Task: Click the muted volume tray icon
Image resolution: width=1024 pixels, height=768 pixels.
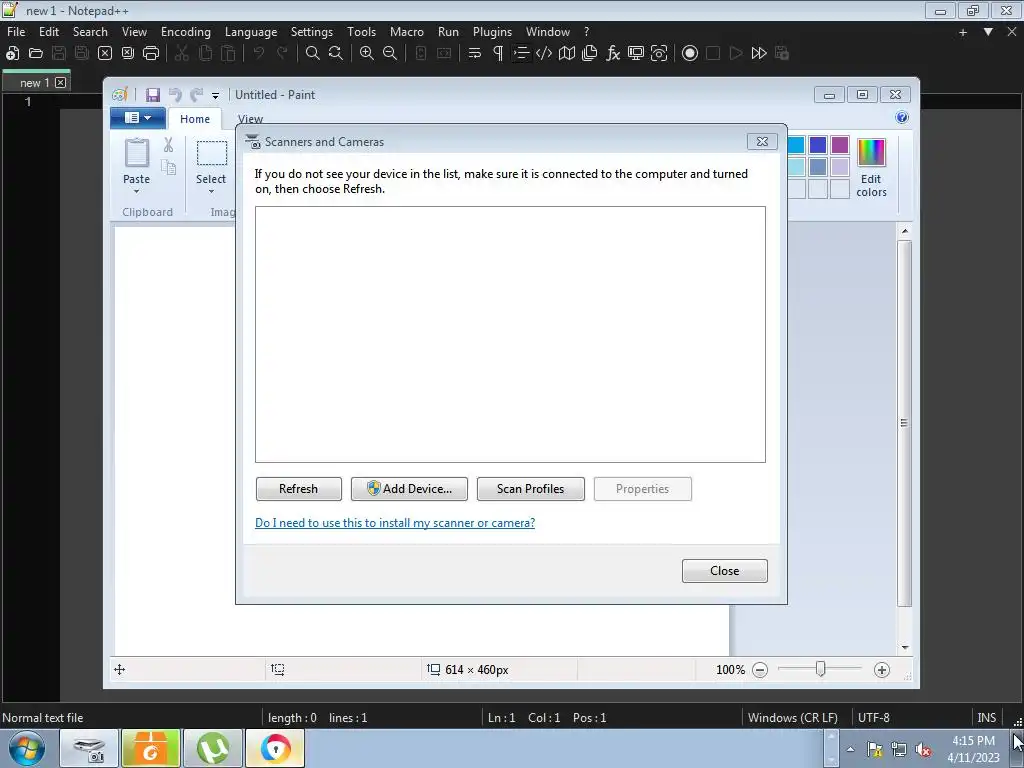Action: tap(923, 750)
